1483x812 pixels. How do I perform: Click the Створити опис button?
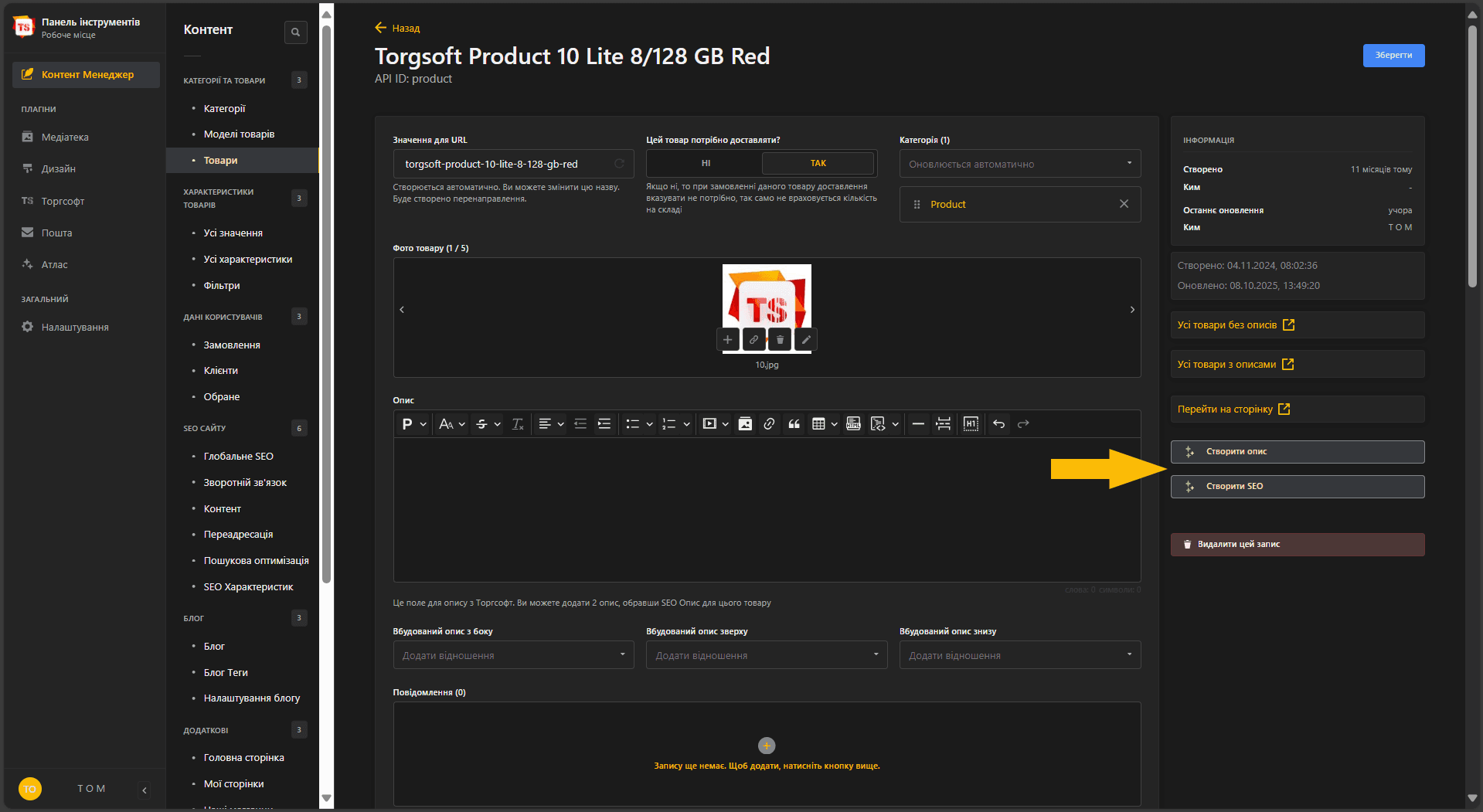tap(1297, 452)
